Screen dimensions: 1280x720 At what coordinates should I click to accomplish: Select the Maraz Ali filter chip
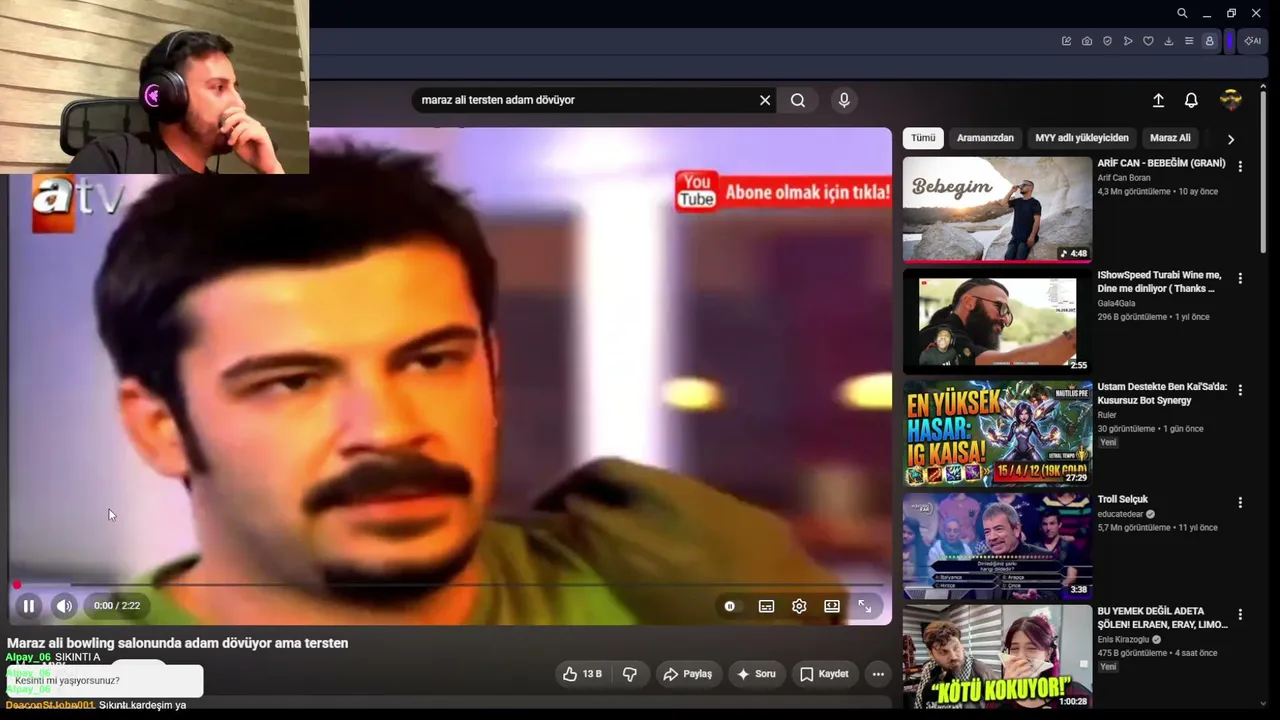pyautogui.click(x=1170, y=138)
